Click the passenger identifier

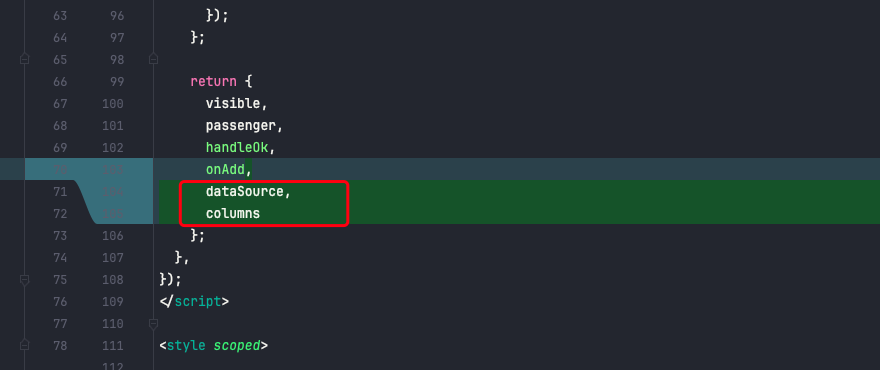[x=241, y=125]
